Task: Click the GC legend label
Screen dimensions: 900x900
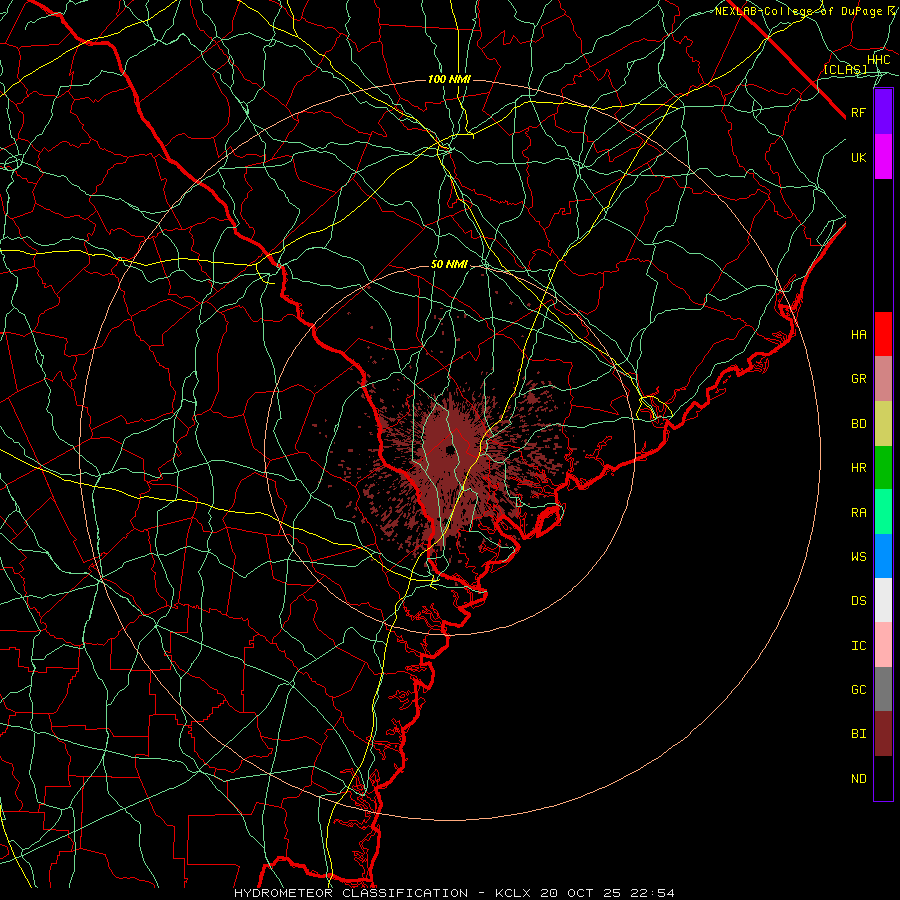Action: tap(859, 690)
